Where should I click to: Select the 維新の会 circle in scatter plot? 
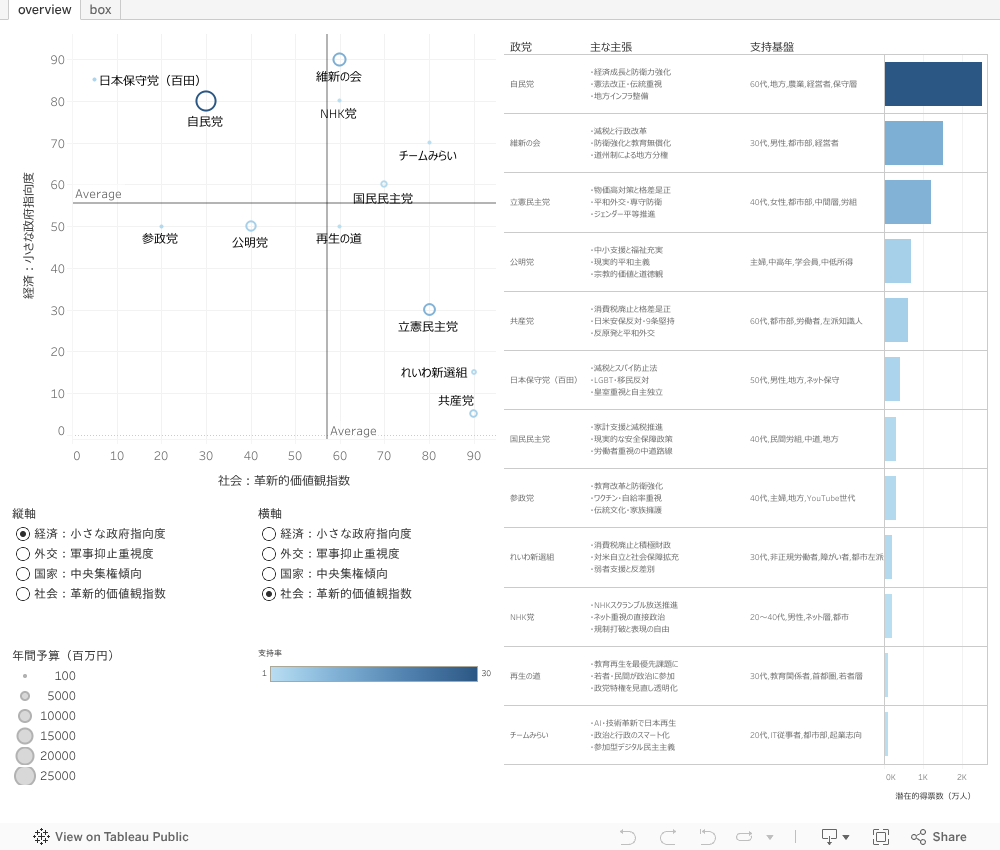(339, 59)
